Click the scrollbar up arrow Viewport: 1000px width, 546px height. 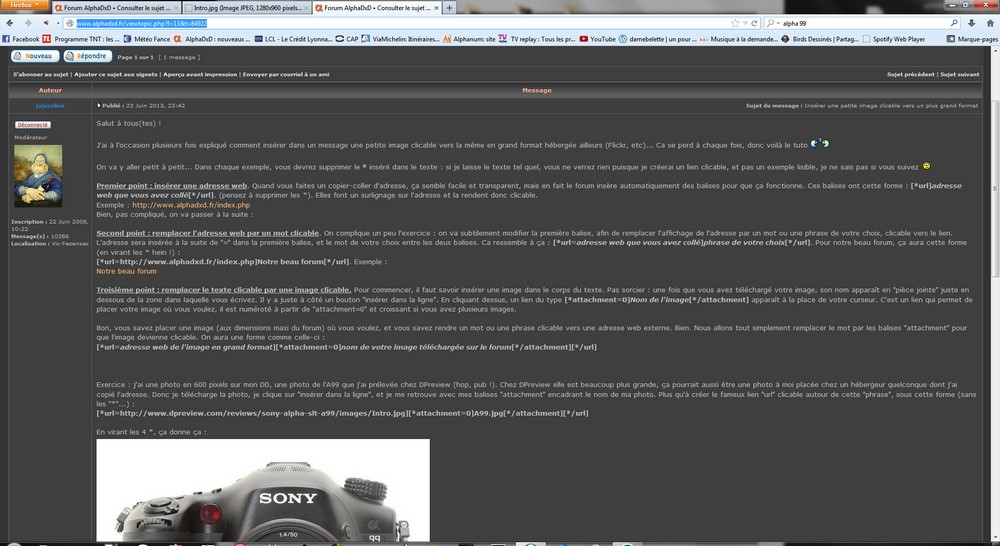(x=995, y=50)
